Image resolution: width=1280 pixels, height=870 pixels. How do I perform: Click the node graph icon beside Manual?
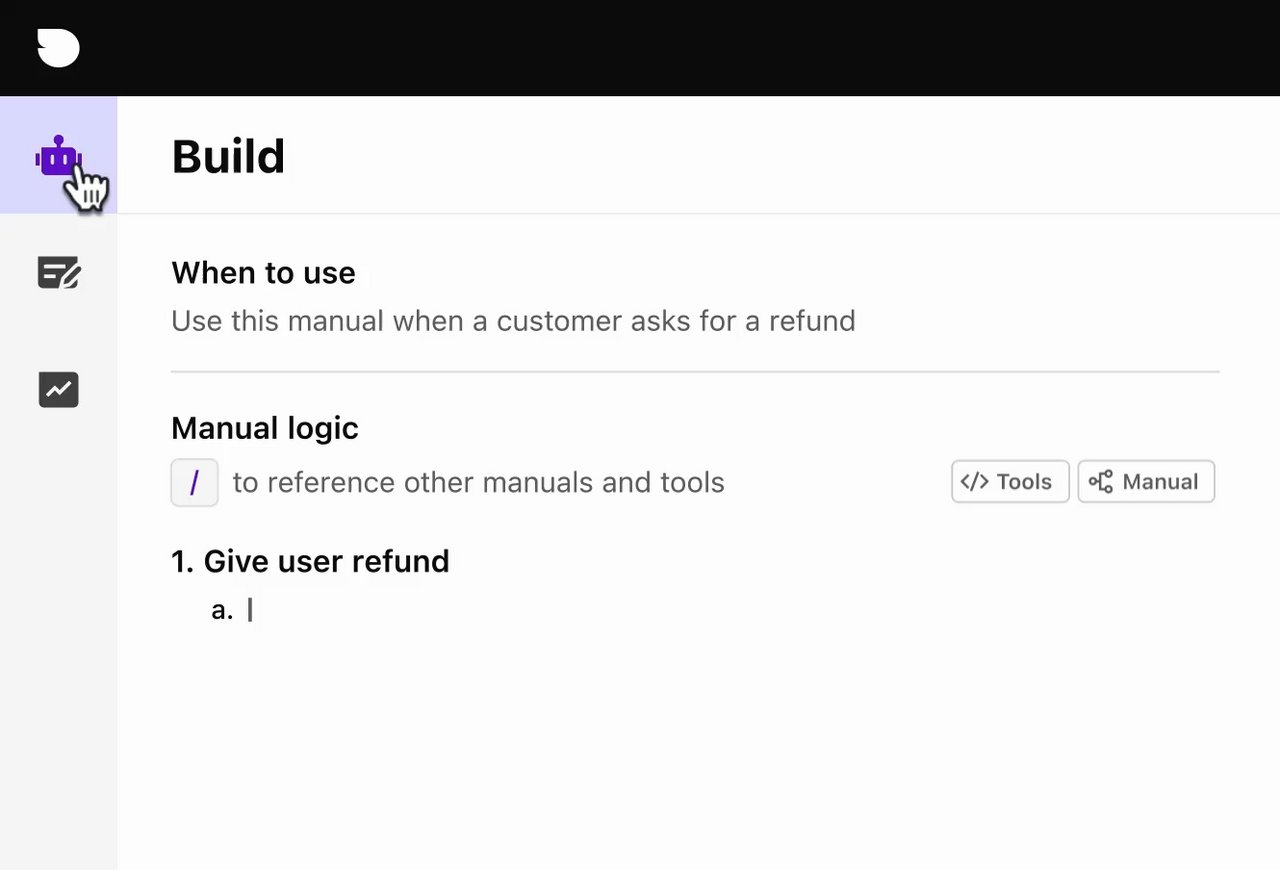1100,482
